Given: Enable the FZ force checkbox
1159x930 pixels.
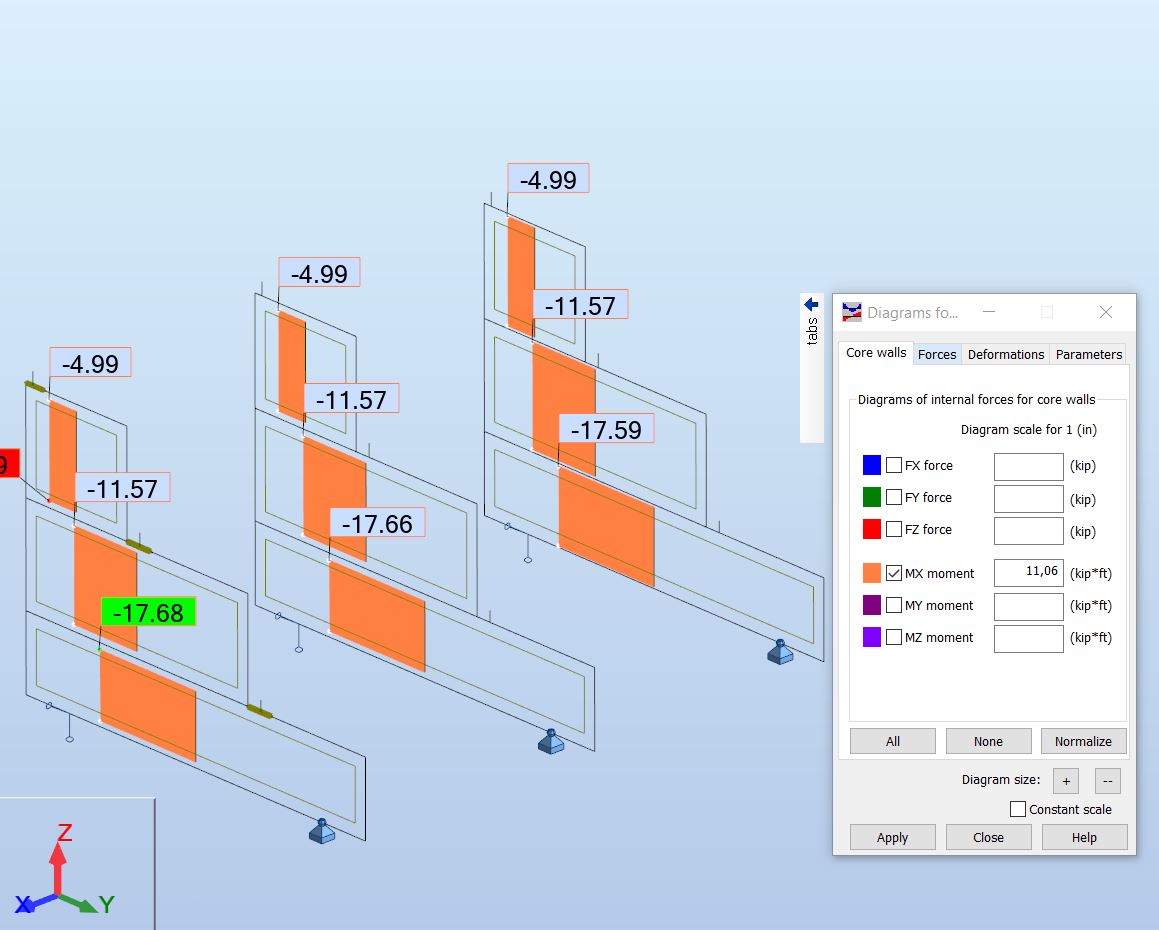Looking at the screenshot, I should (x=894, y=529).
